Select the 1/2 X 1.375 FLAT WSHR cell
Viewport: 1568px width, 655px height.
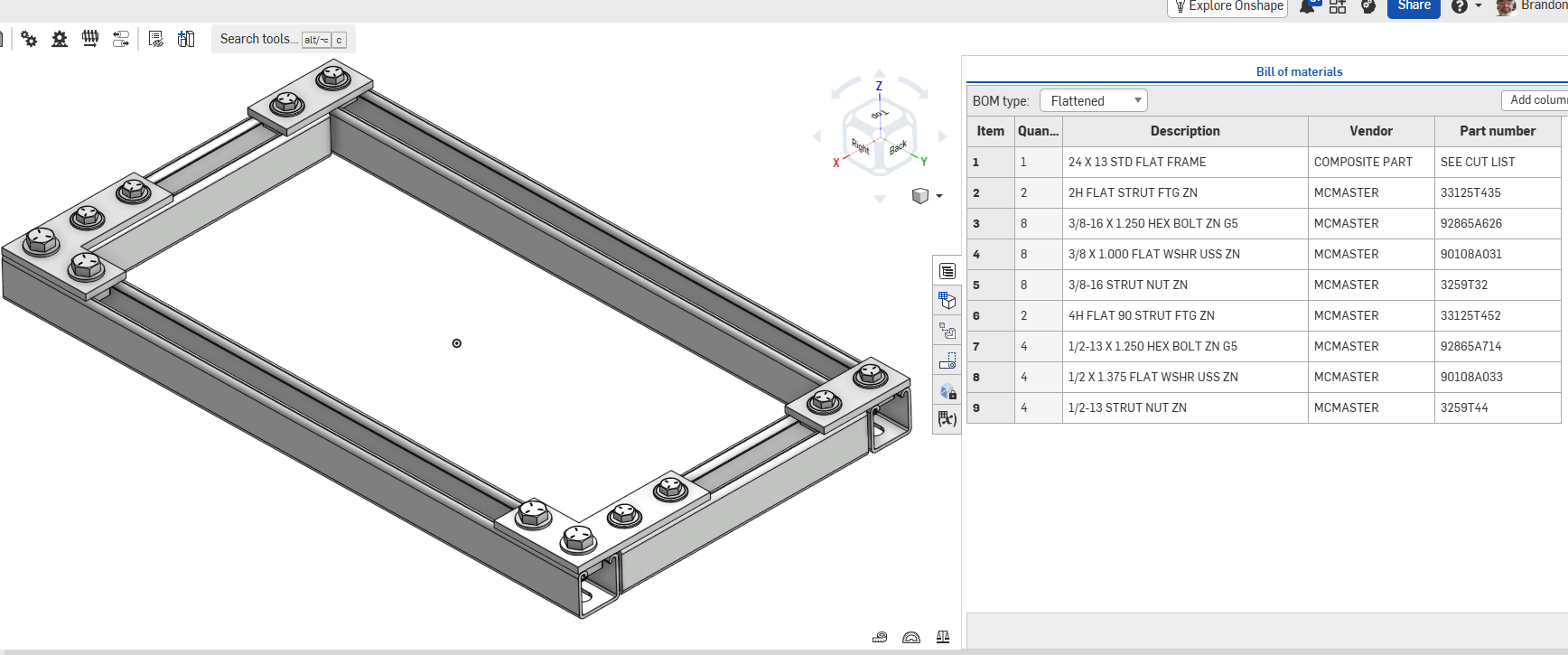tap(1185, 377)
